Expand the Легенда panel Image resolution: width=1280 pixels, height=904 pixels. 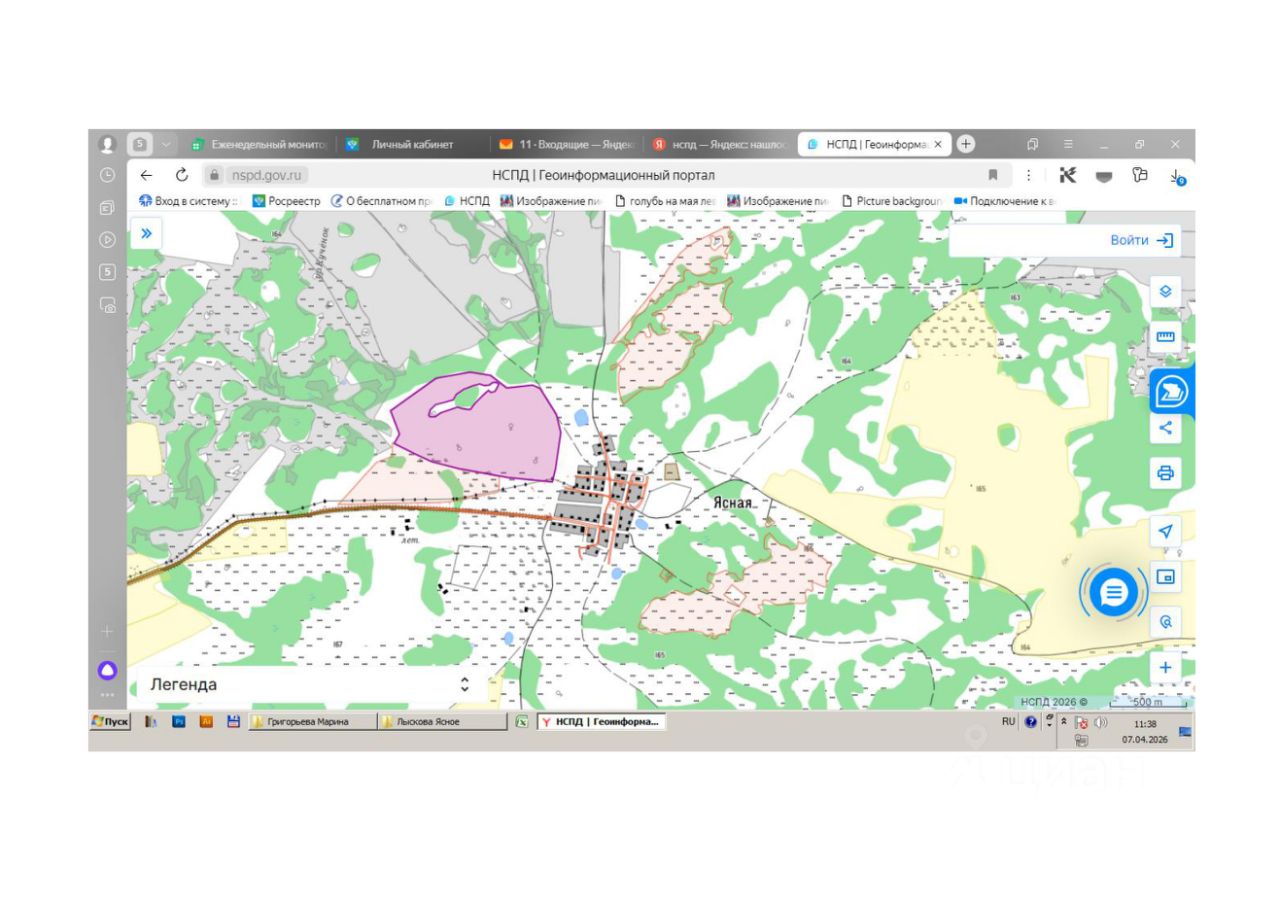(x=309, y=685)
